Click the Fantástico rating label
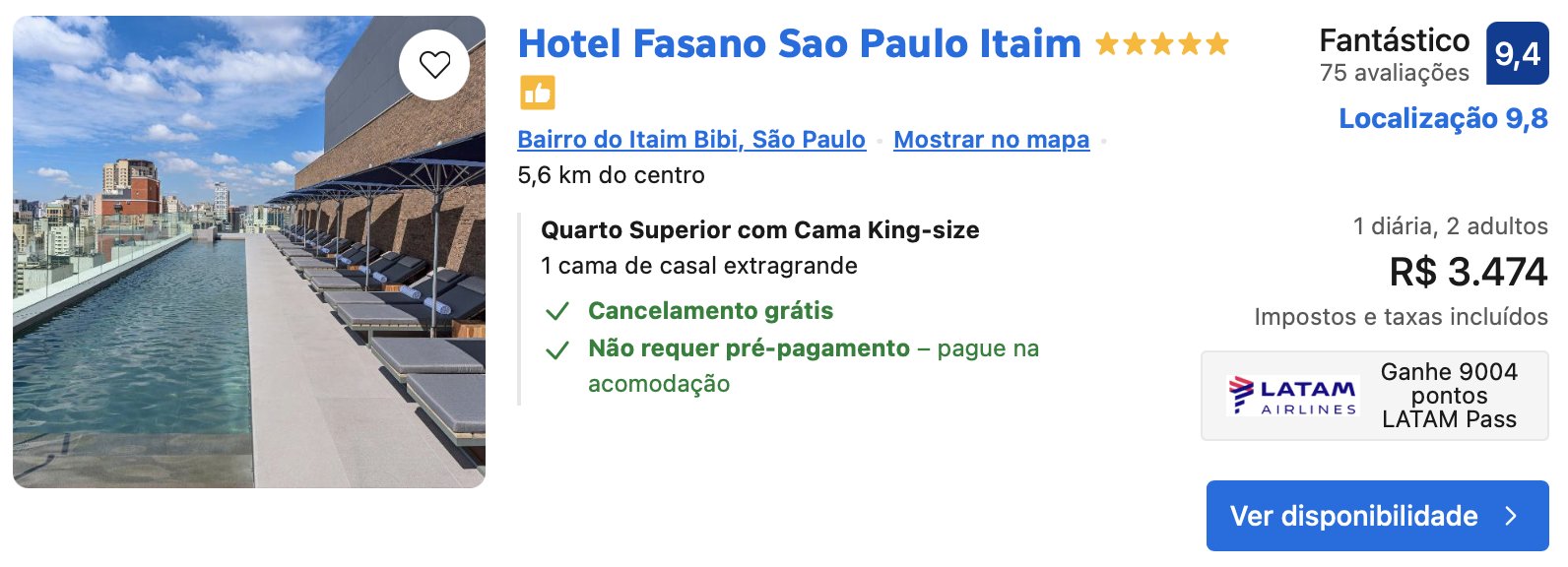1568x567 pixels. 1394,40
